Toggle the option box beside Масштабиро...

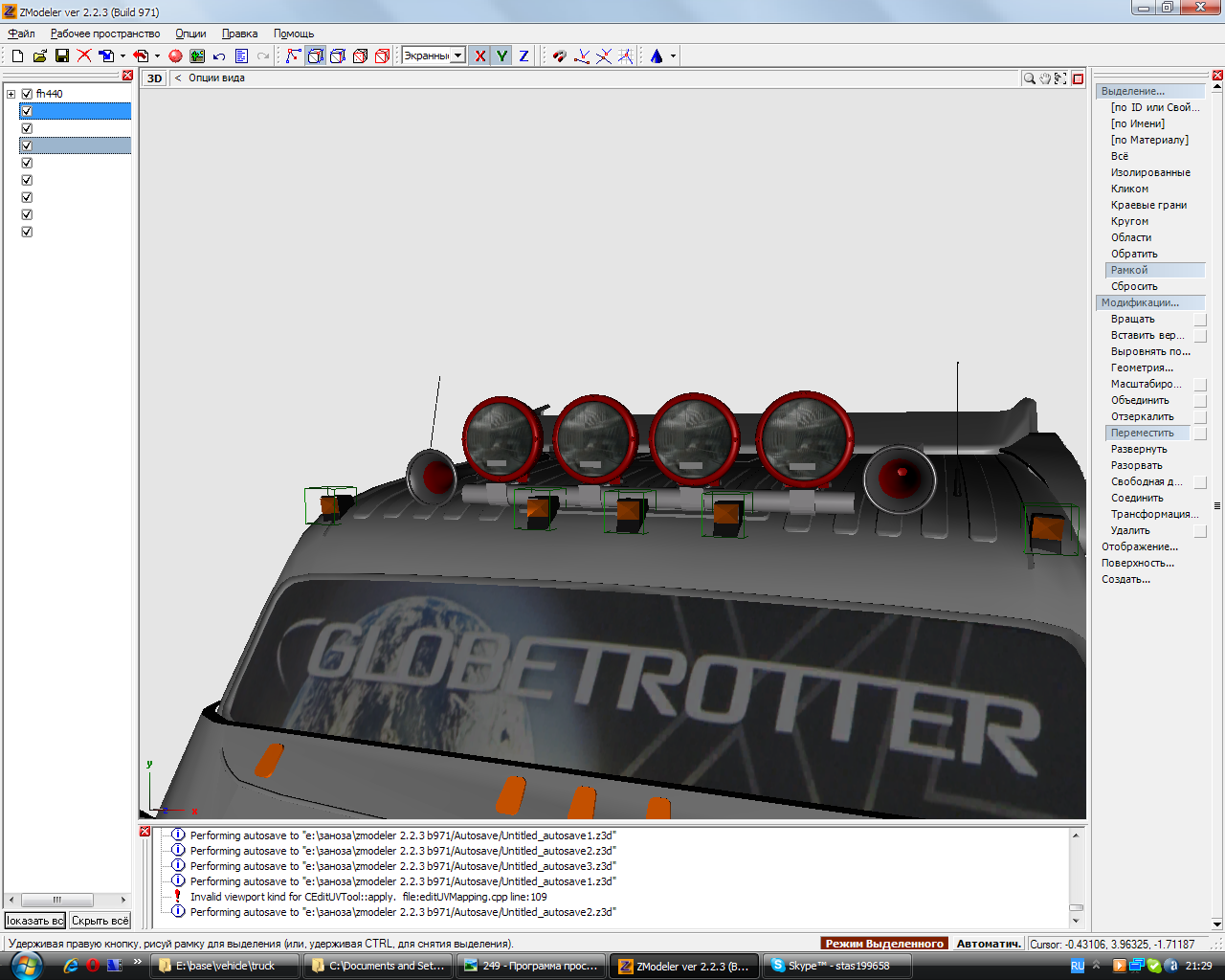[1200, 385]
